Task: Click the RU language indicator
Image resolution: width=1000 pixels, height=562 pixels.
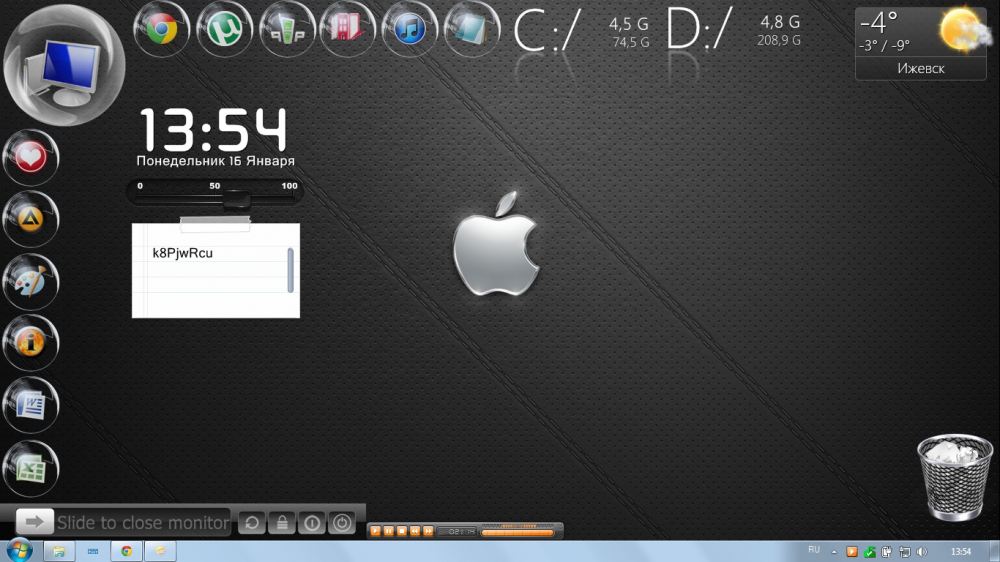Action: tap(814, 550)
